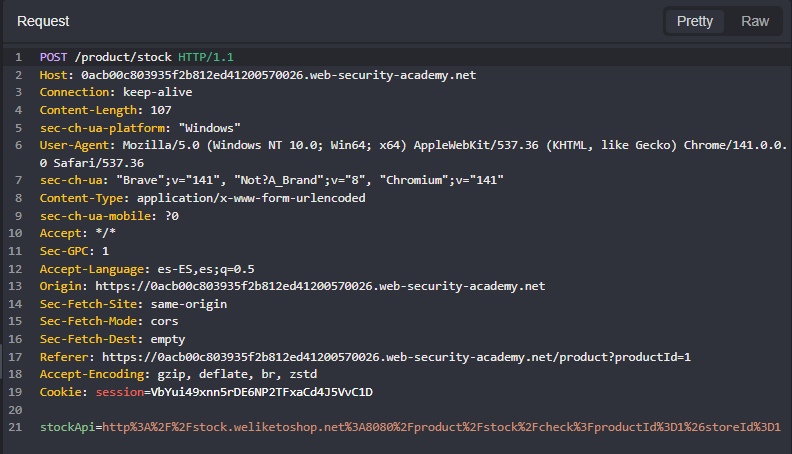Viewport: 792px width, 454px height.
Task: Select the Pretty view tab
Action: pyautogui.click(x=694, y=21)
